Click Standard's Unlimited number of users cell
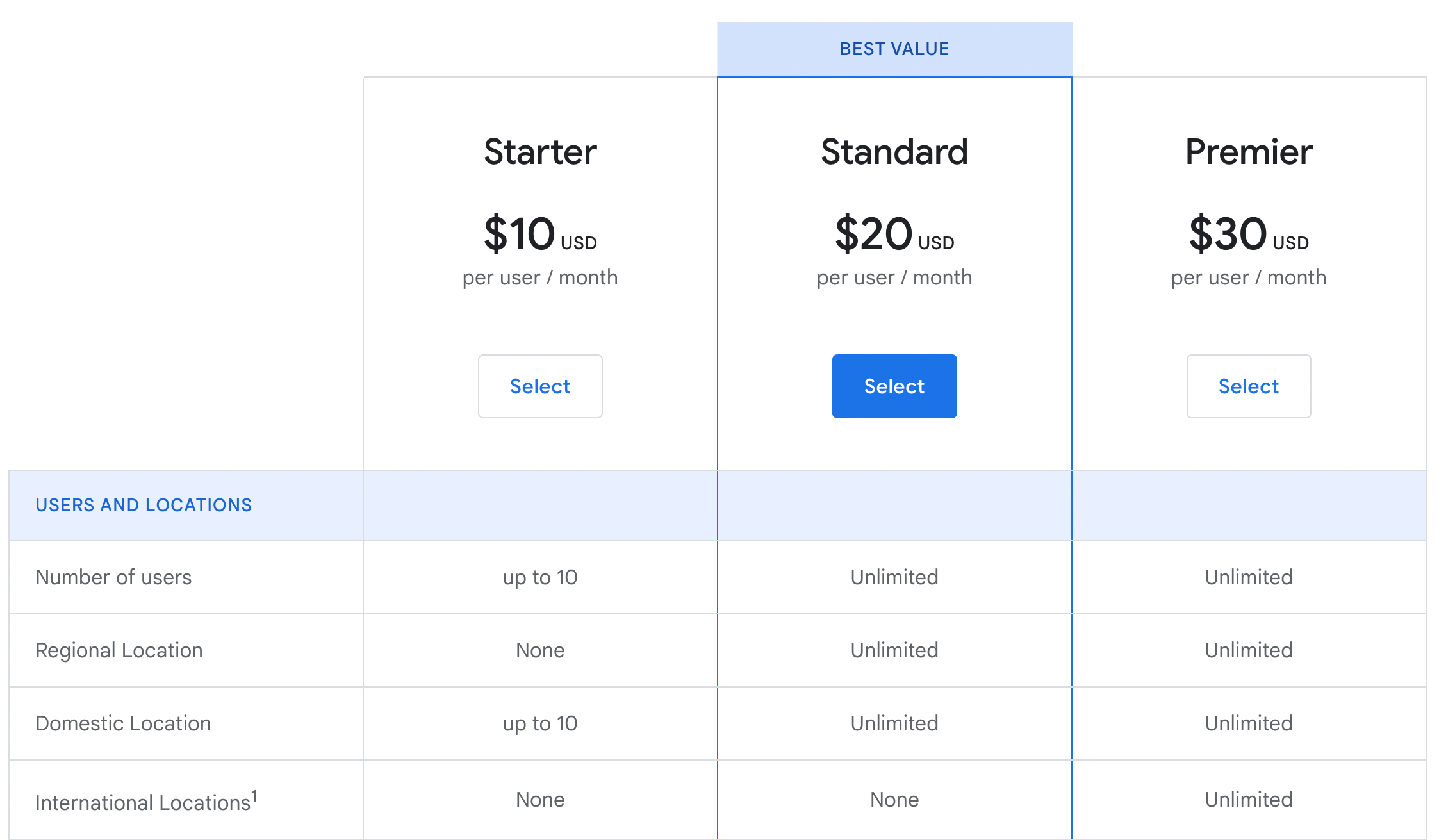This screenshot has height=840, width=1439. click(x=894, y=577)
